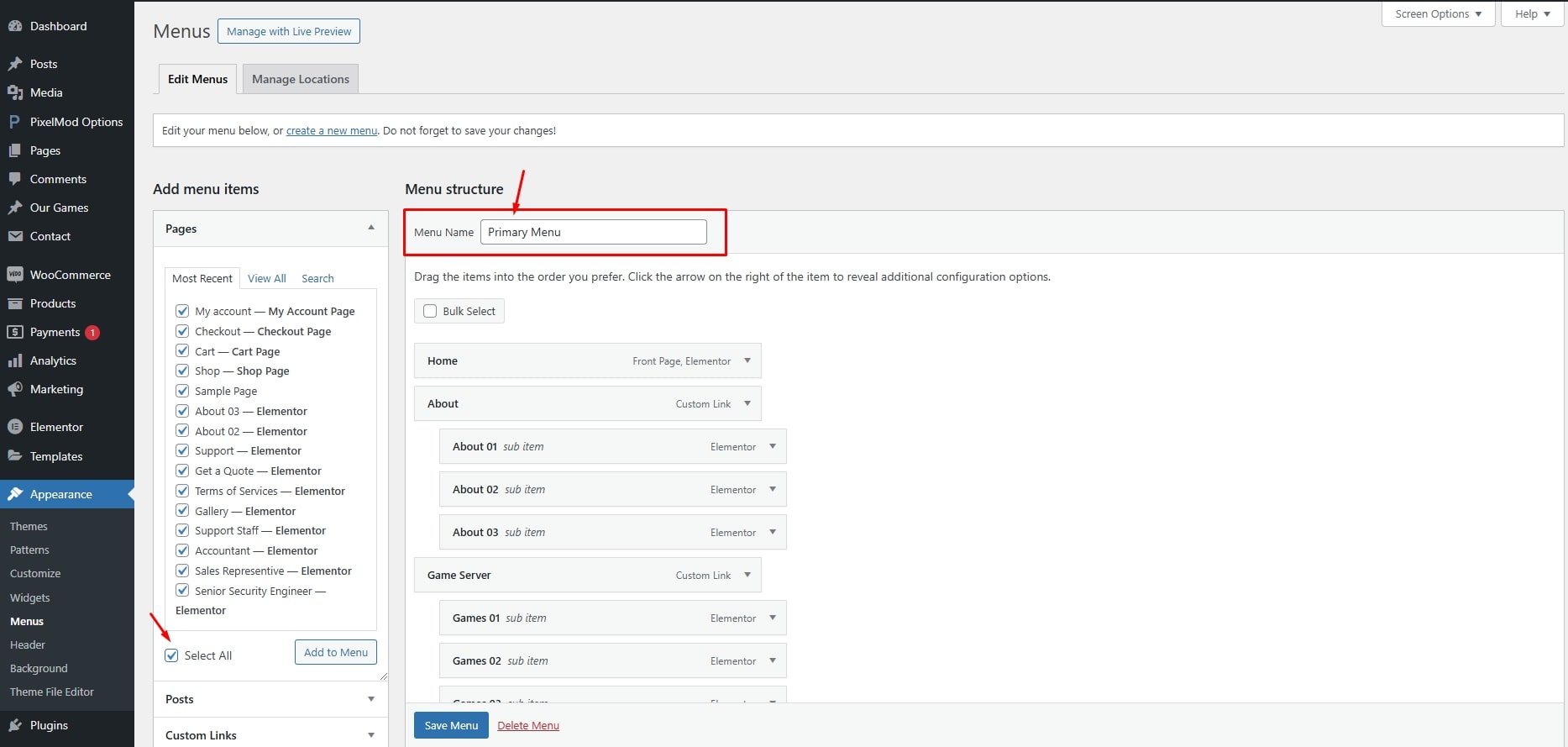Click the Payments dollar icon
This screenshot has height=747, width=1568.
15,332
